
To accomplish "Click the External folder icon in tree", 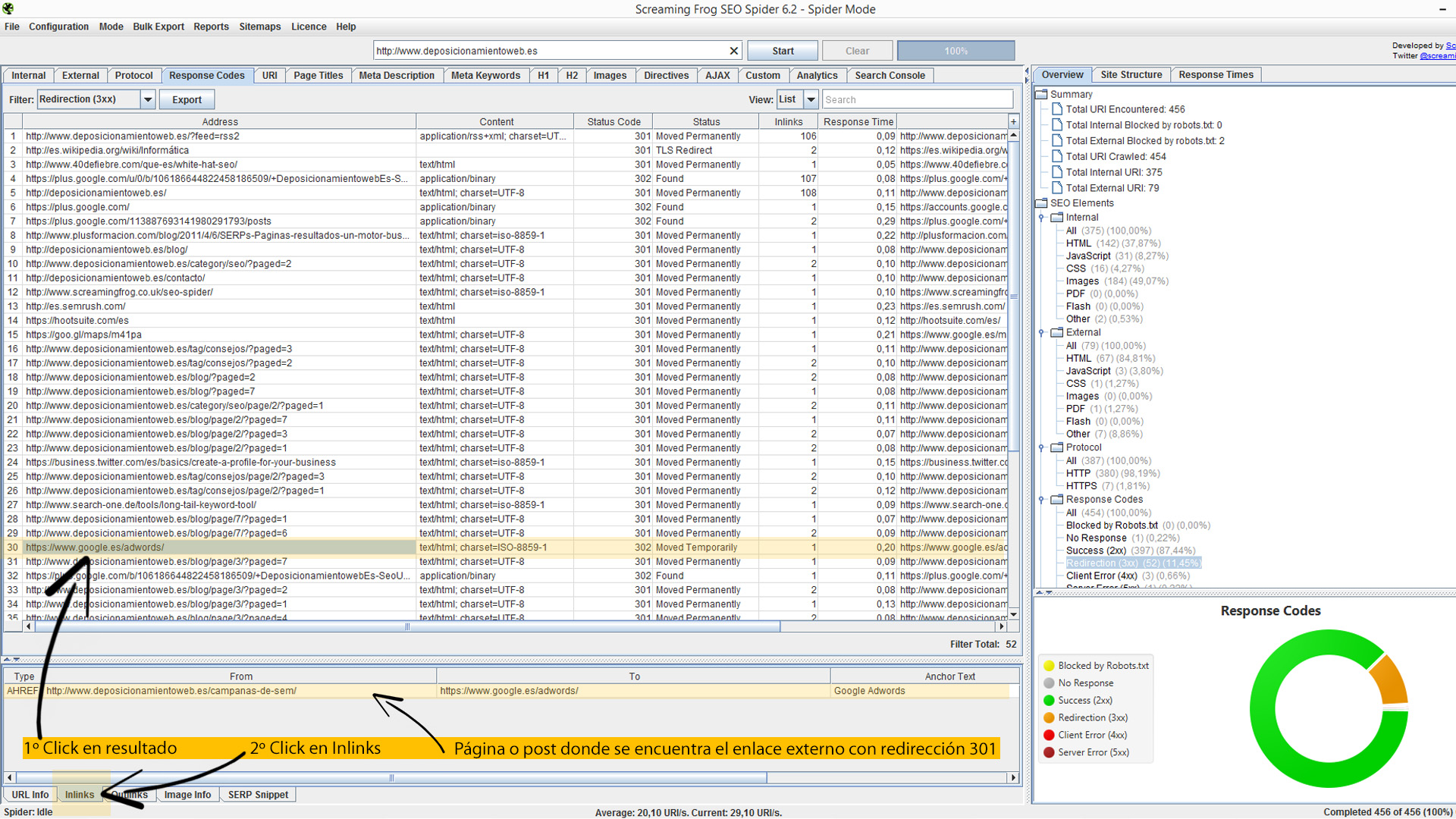I will click(x=1056, y=332).
